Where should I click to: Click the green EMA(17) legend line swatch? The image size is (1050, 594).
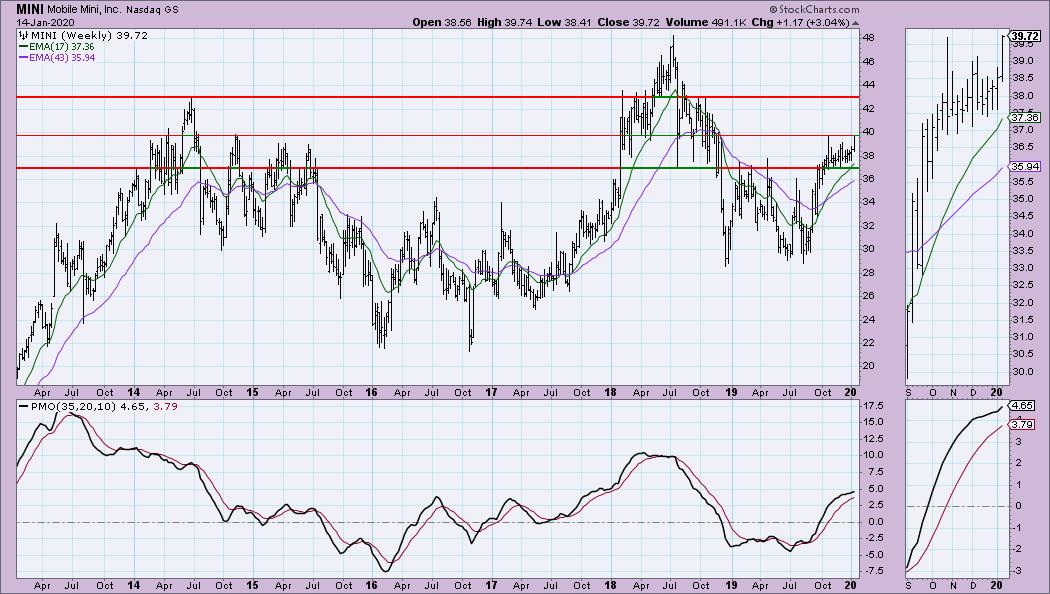[23, 47]
